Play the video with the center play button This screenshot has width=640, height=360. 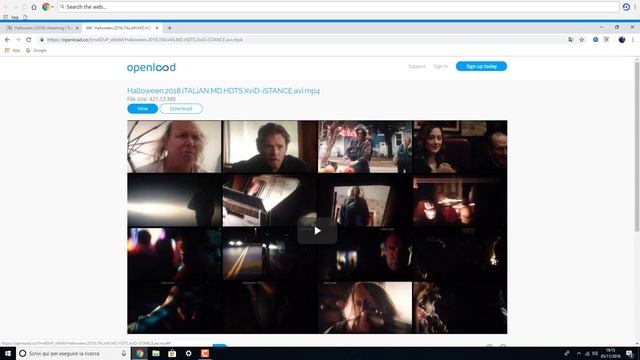(x=317, y=231)
